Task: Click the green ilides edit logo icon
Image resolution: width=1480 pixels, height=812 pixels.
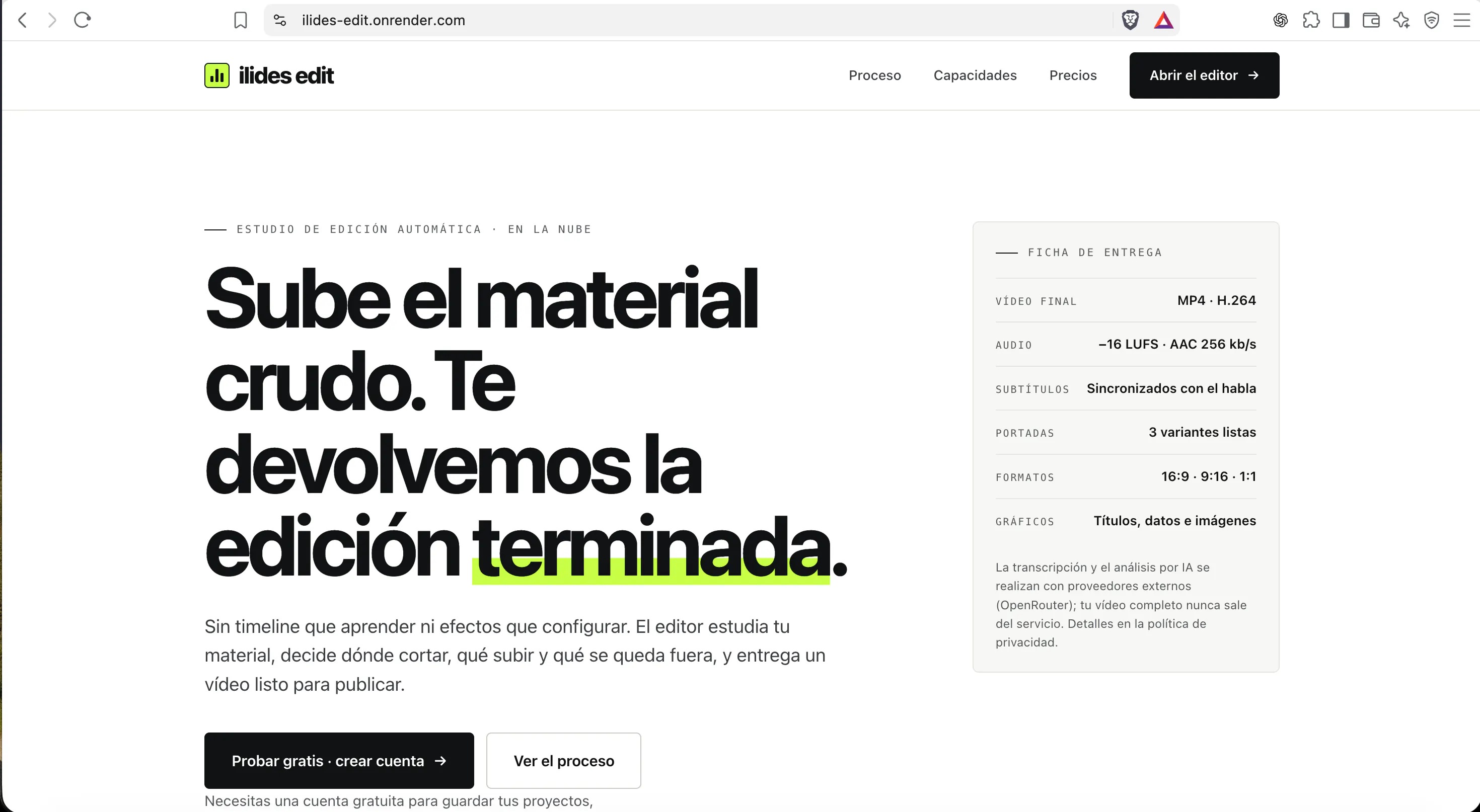Action: (x=216, y=75)
